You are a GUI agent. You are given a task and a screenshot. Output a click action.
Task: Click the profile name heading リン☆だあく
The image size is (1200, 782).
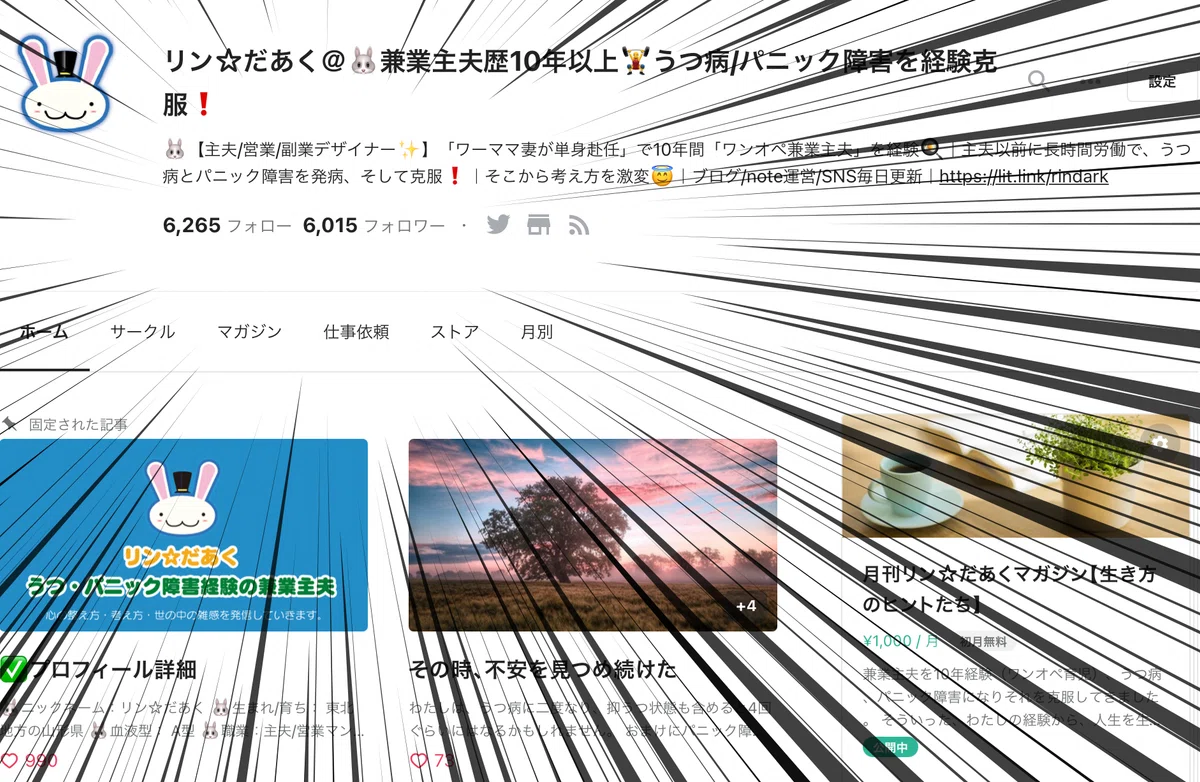tap(580, 82)
